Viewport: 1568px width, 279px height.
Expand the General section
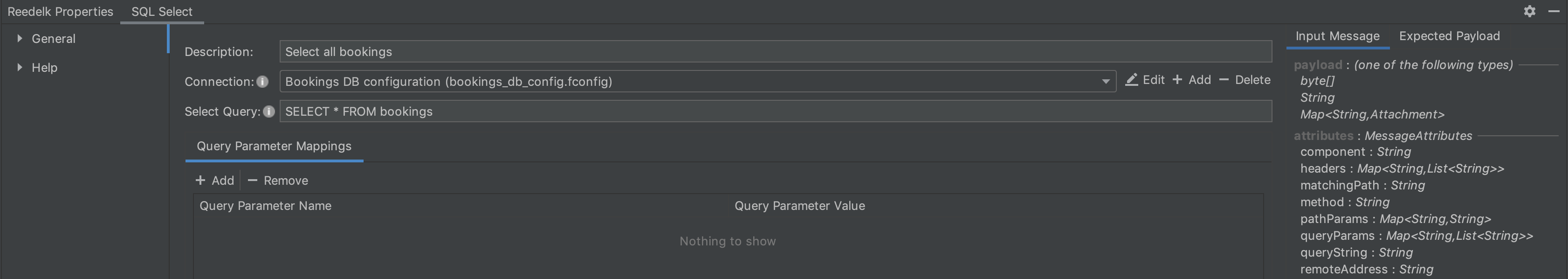(20, 38)
